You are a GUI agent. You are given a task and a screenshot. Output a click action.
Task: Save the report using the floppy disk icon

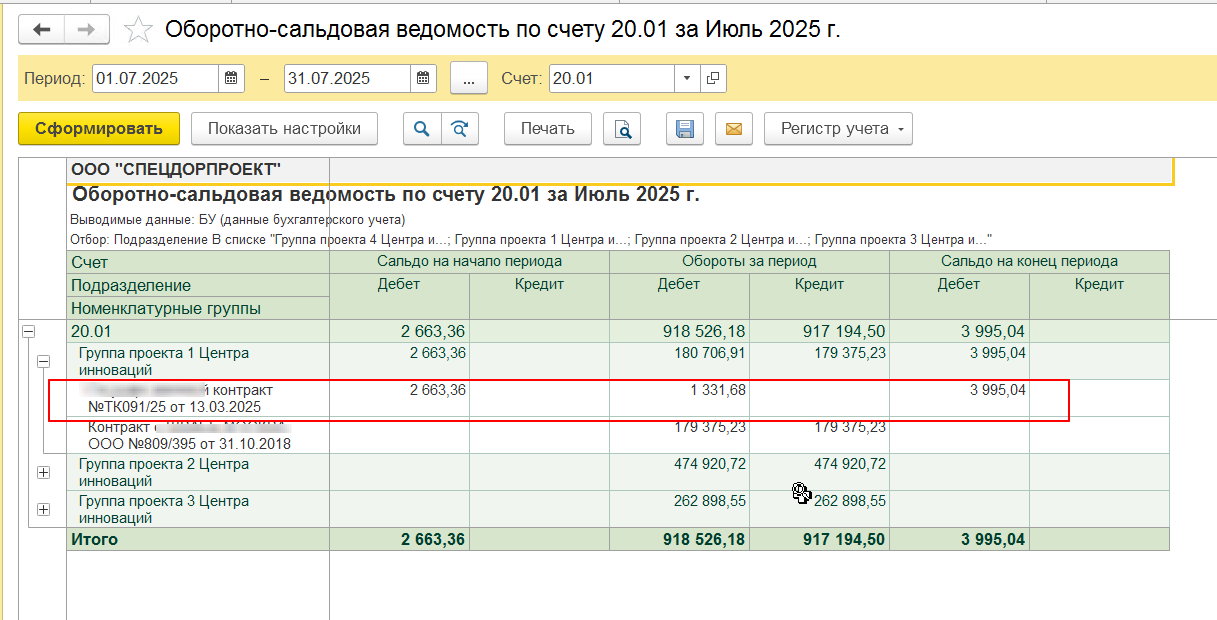pyautogui.click(x=684, y=128)
